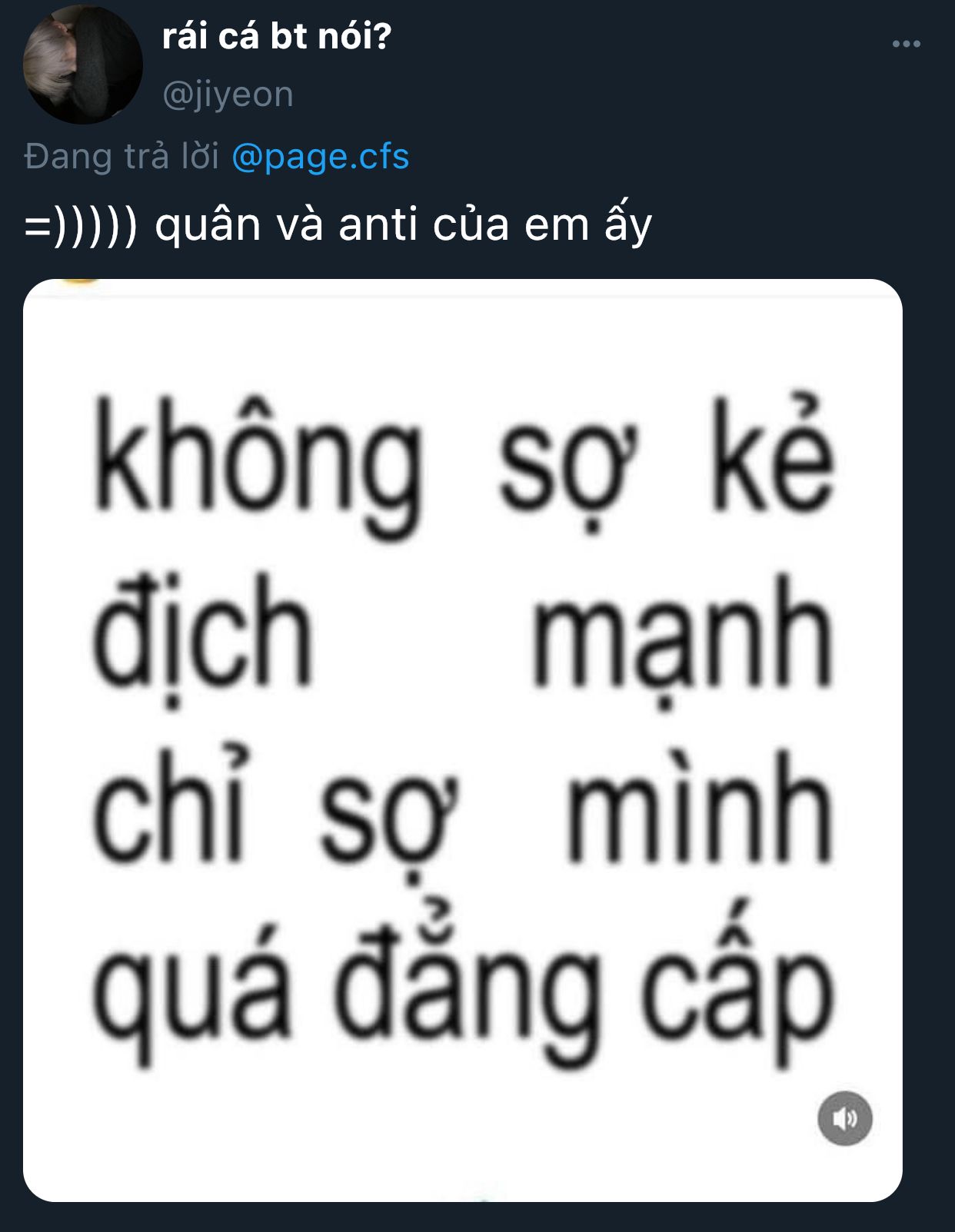Click the phrase quá đẳng cấp in the media
Image resolution: width=955 pixels, height=1232 pixels.
click(464, 985)
